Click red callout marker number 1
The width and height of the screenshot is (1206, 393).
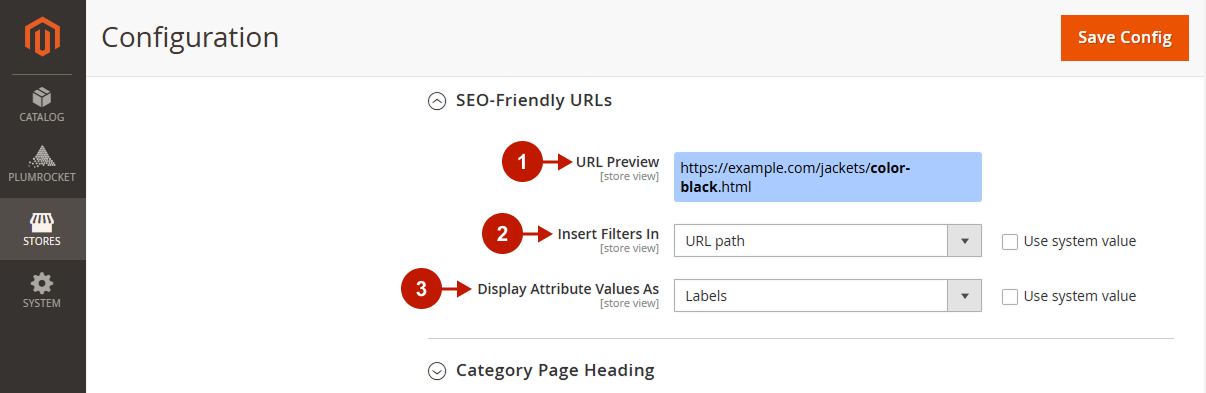click(x=520, y=161)
